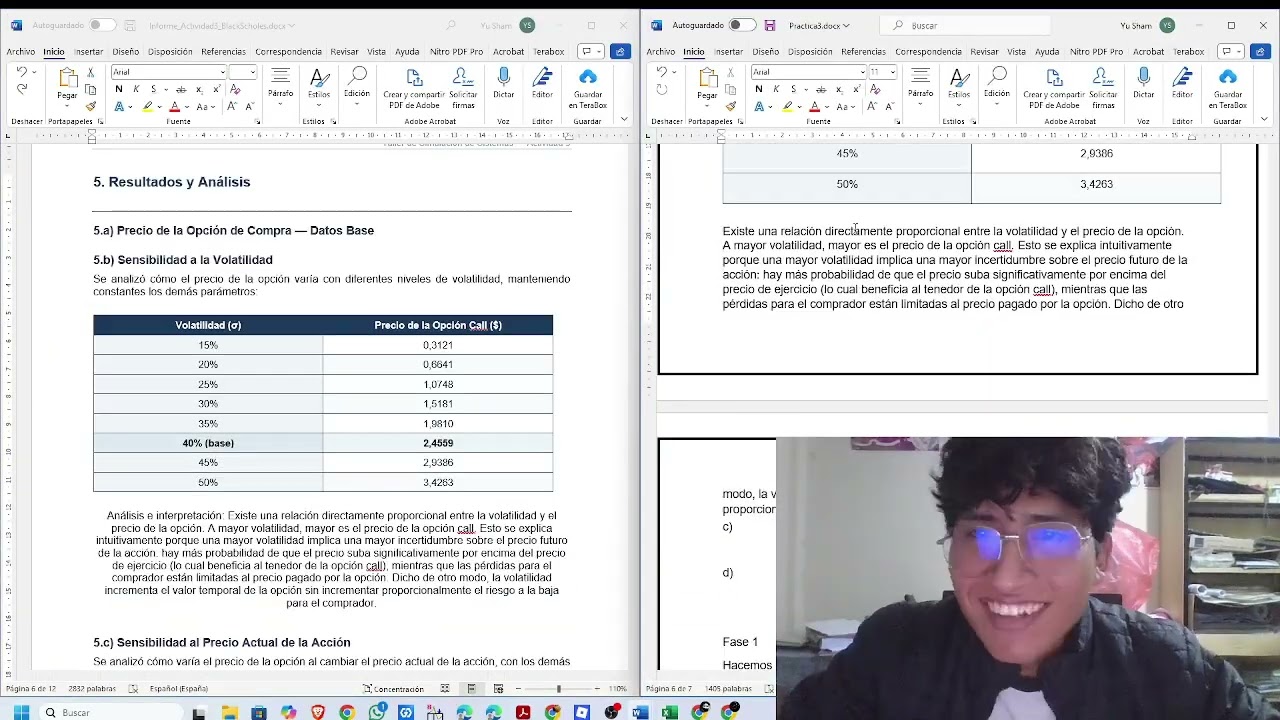Viewport: 1280px width, 720px height.
Task: Click word count 2832 palabras
Action: pos(90,689)
